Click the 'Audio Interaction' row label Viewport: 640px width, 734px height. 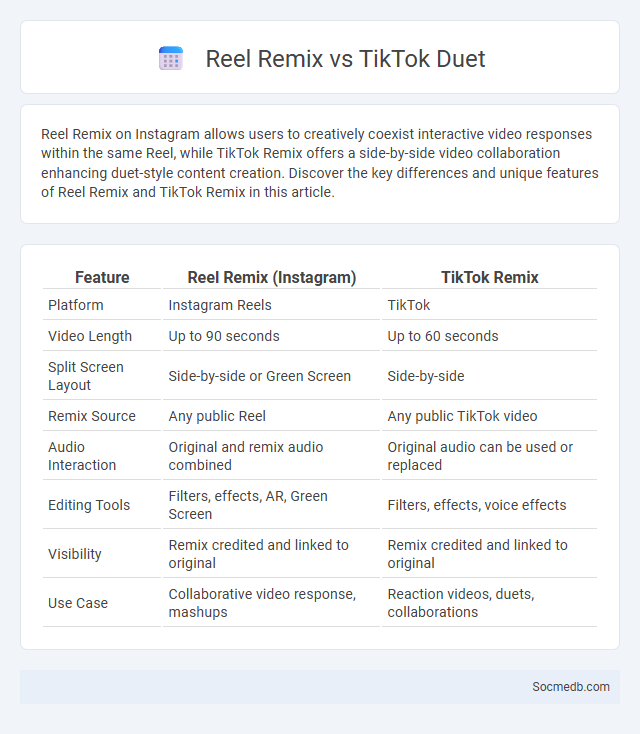click(81, 456)
